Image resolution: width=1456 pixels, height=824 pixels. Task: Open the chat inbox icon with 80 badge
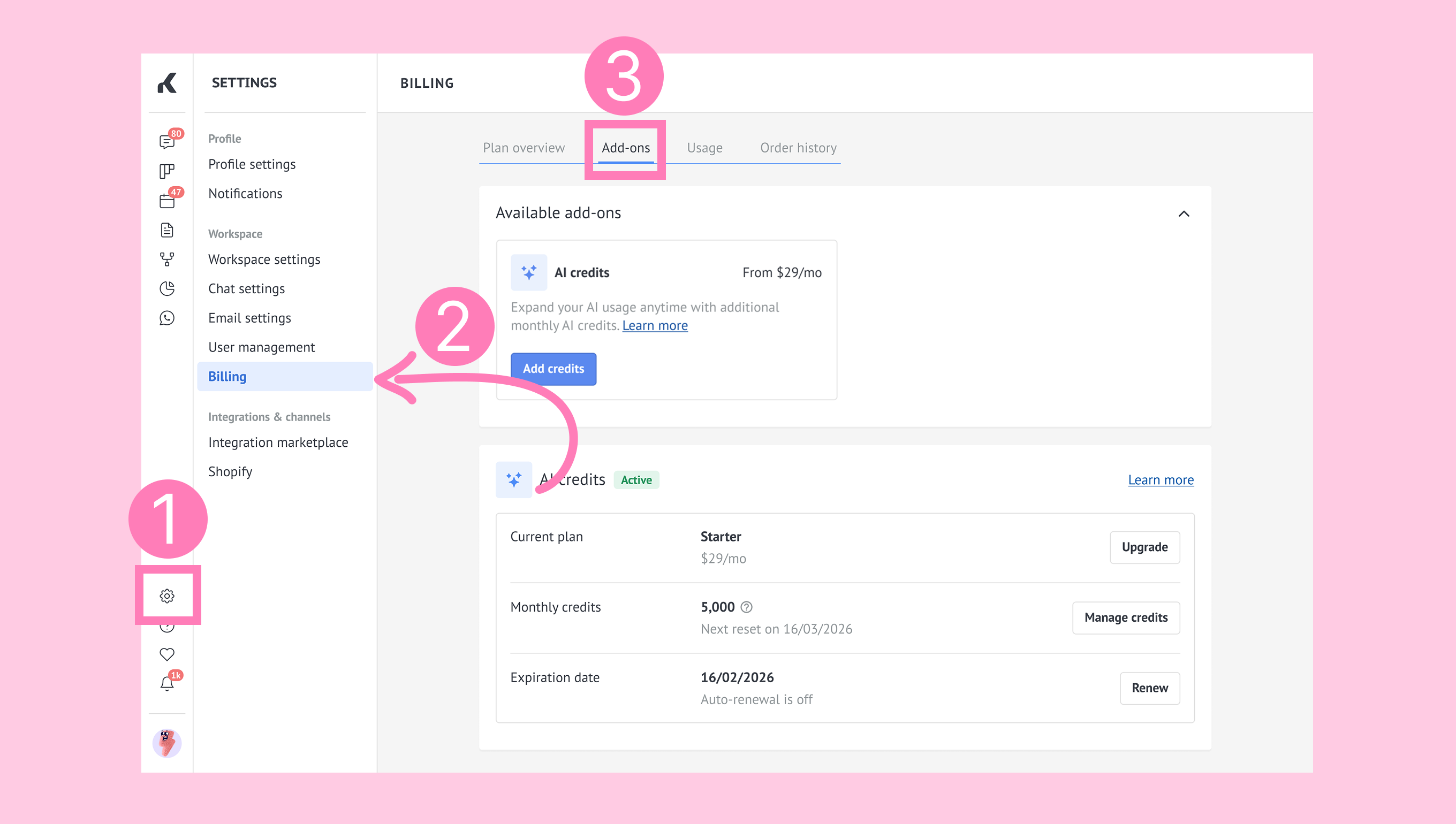point(167,141)
